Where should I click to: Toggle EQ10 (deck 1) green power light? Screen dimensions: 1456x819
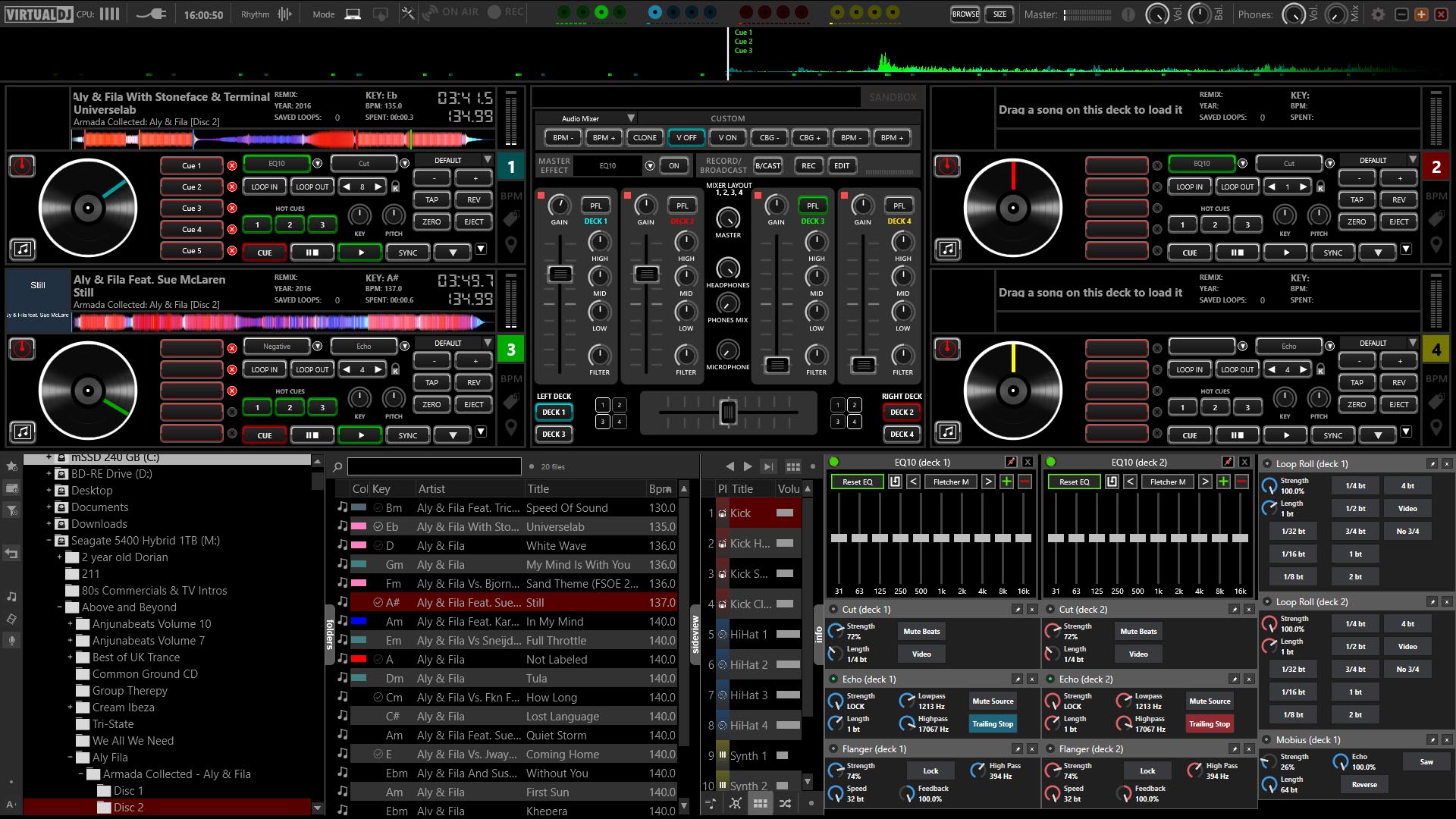pos(834,462)
